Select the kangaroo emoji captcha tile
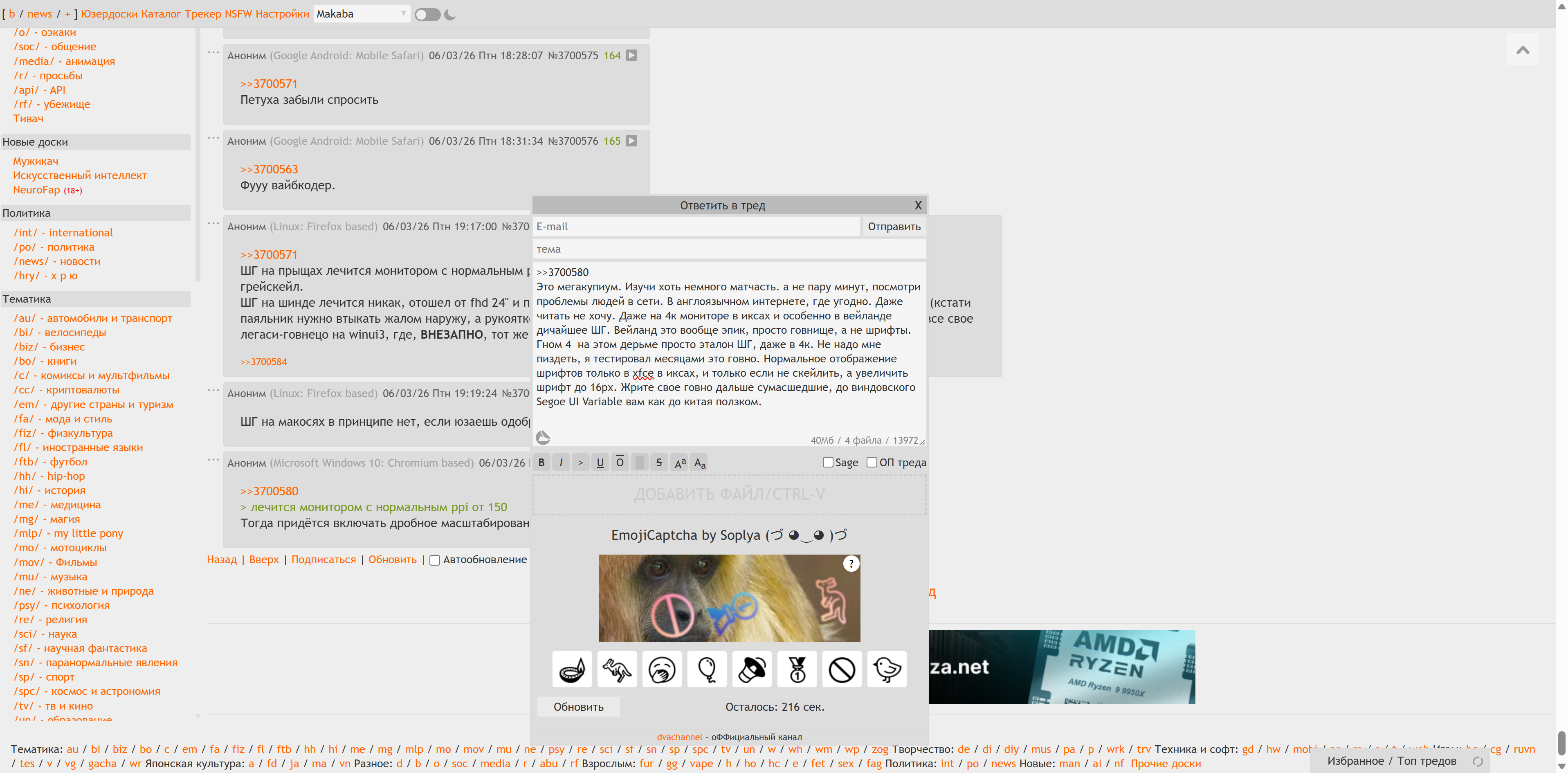Image resolution: width=1568 pixels, height=773 pixels. click(617, 670)
